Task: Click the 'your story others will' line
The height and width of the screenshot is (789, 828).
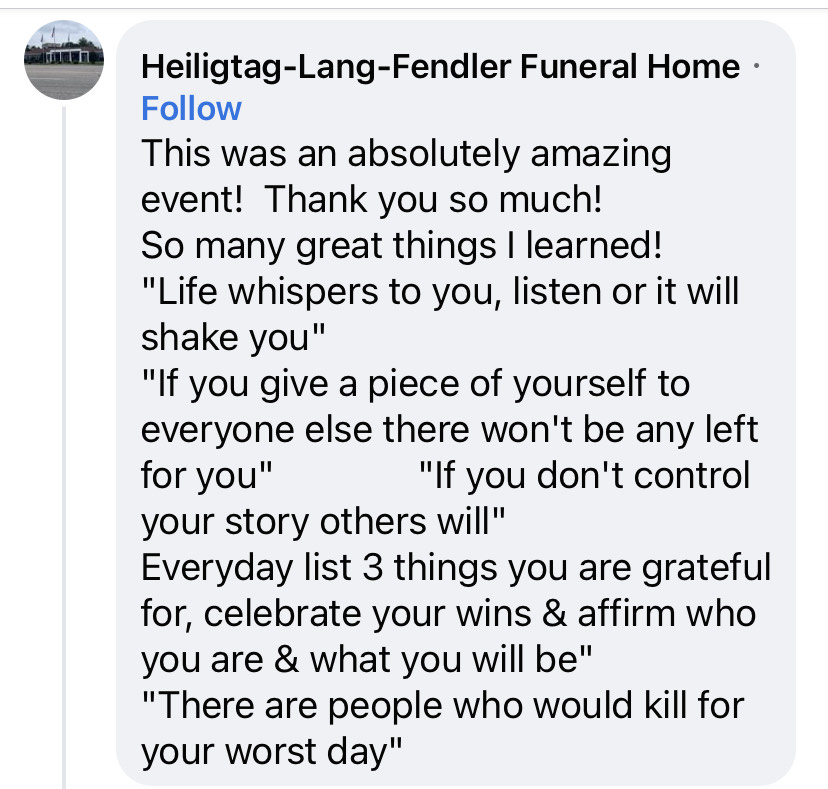Action: (x=323, y=522)
